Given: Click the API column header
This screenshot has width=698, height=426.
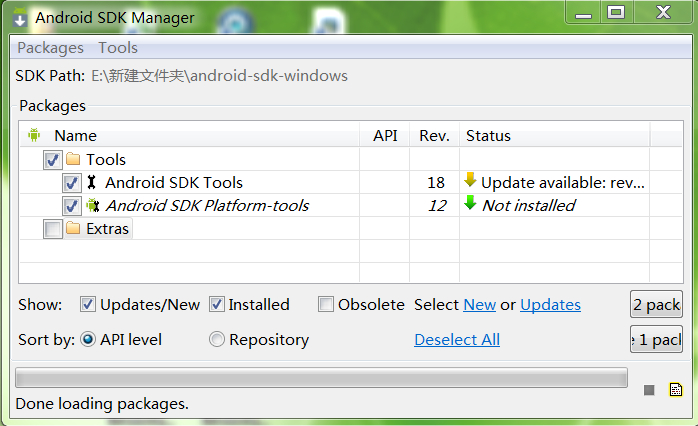Looking at the screenshot, I should click(x=385, y=135).
